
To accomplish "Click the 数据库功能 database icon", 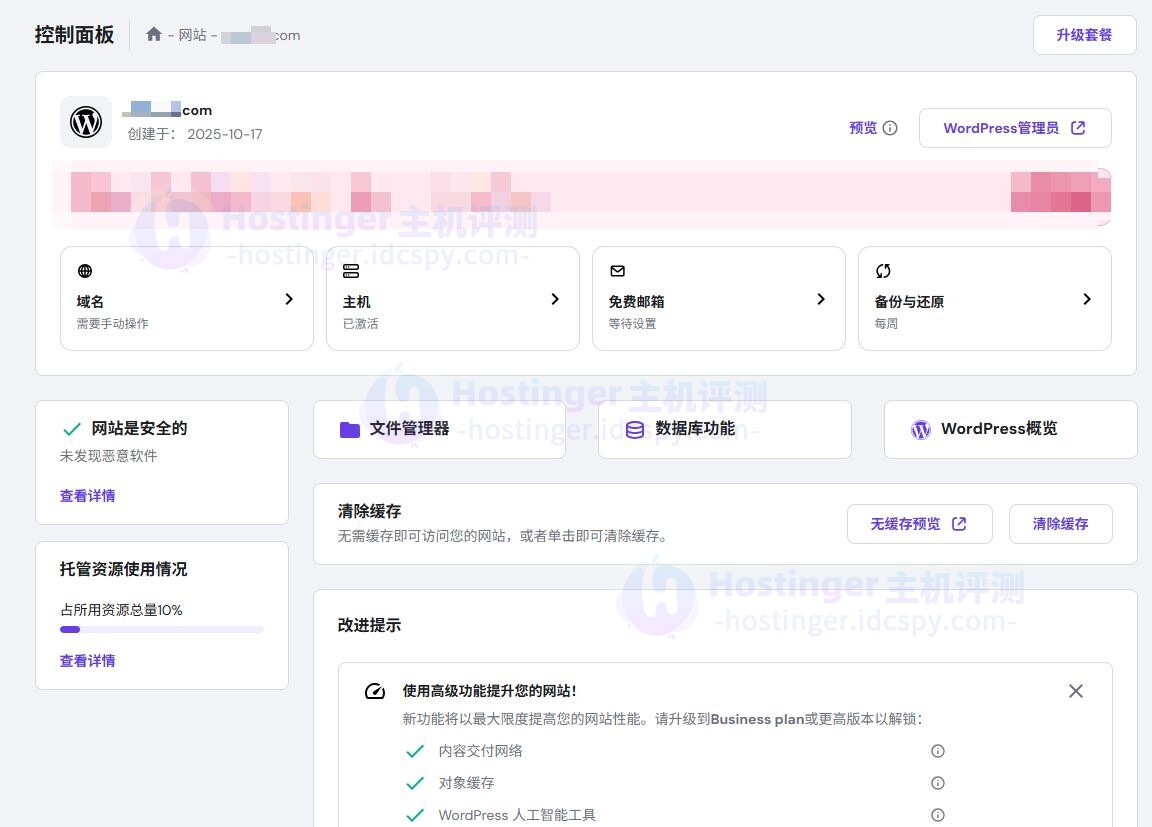I will [x=634, y=429].
